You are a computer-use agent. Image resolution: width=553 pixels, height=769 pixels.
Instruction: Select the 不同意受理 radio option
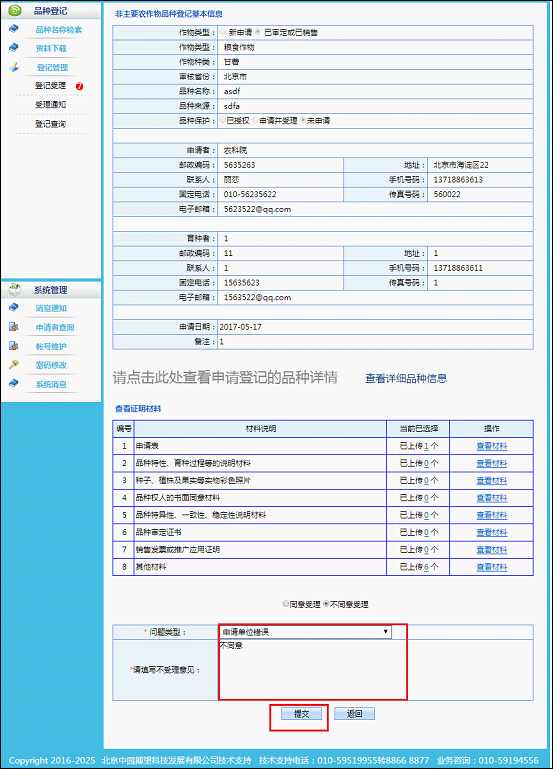326,604
